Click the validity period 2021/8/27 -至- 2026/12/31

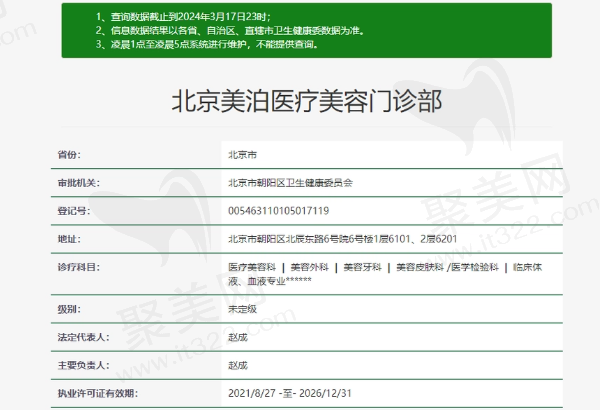[x=290, y=394]
